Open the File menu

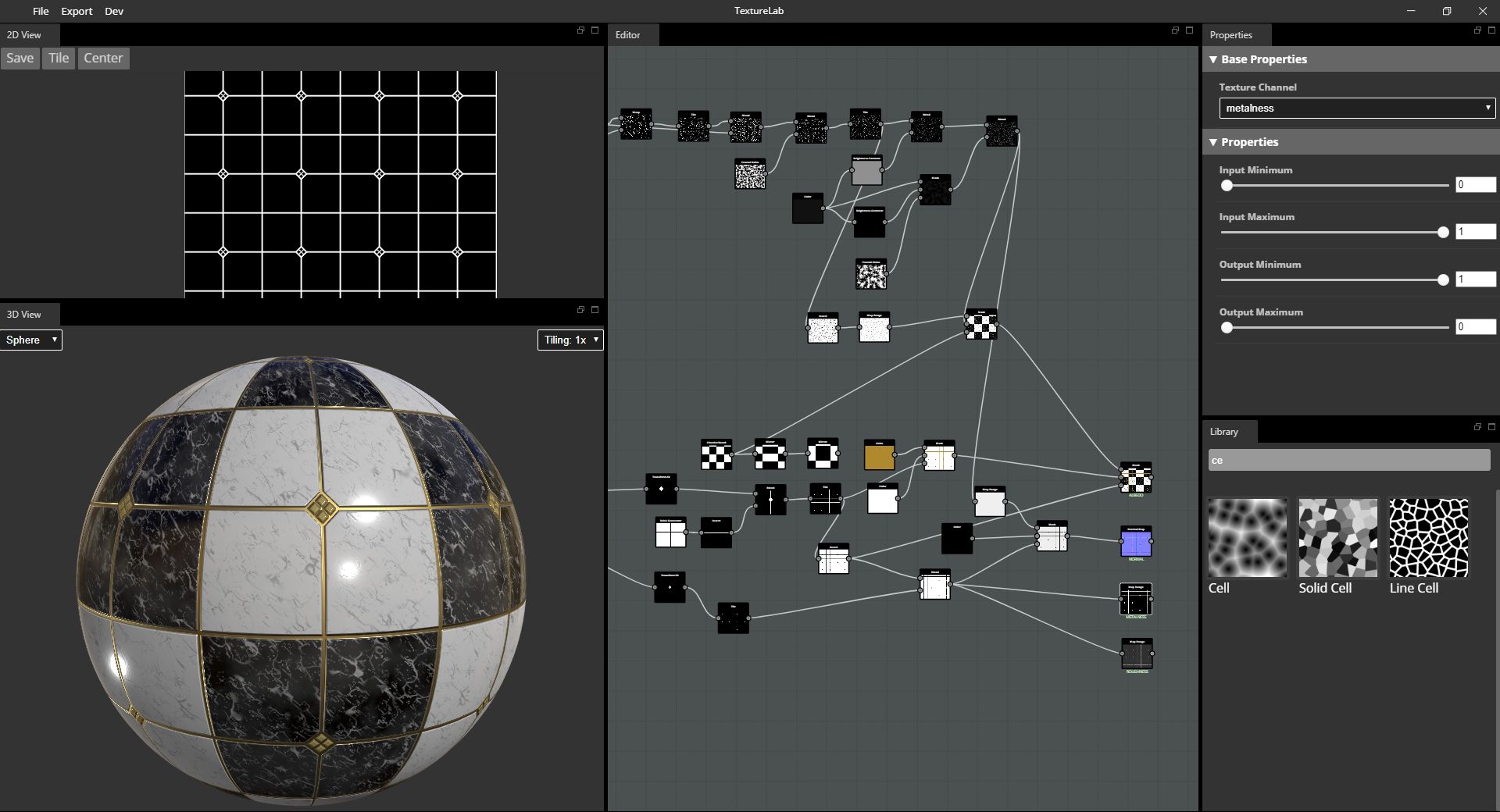click(41, 11)
